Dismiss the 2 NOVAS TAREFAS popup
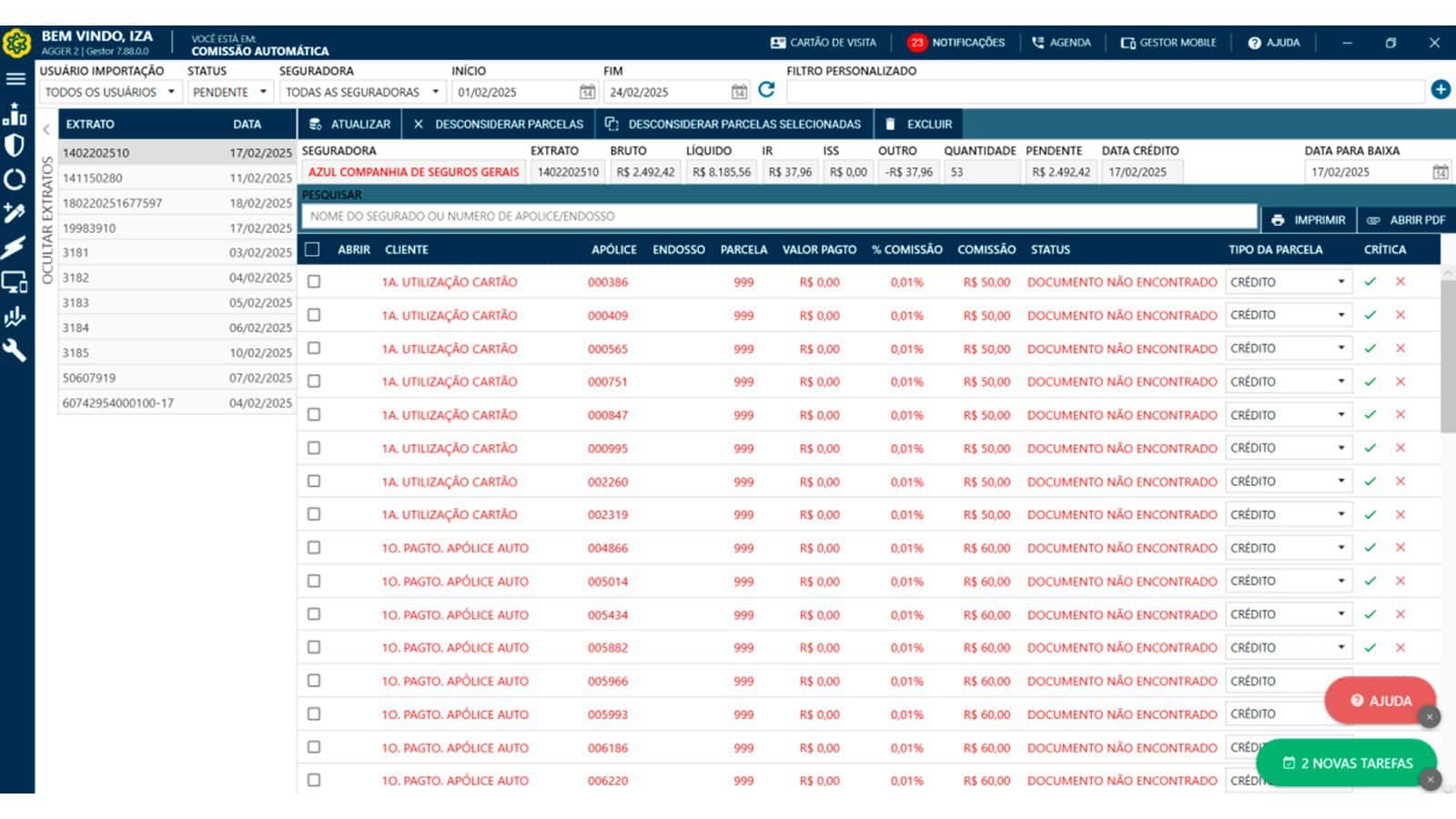Image resolution: width=1456 pixels, height=819 pixels. [1431, 780]
